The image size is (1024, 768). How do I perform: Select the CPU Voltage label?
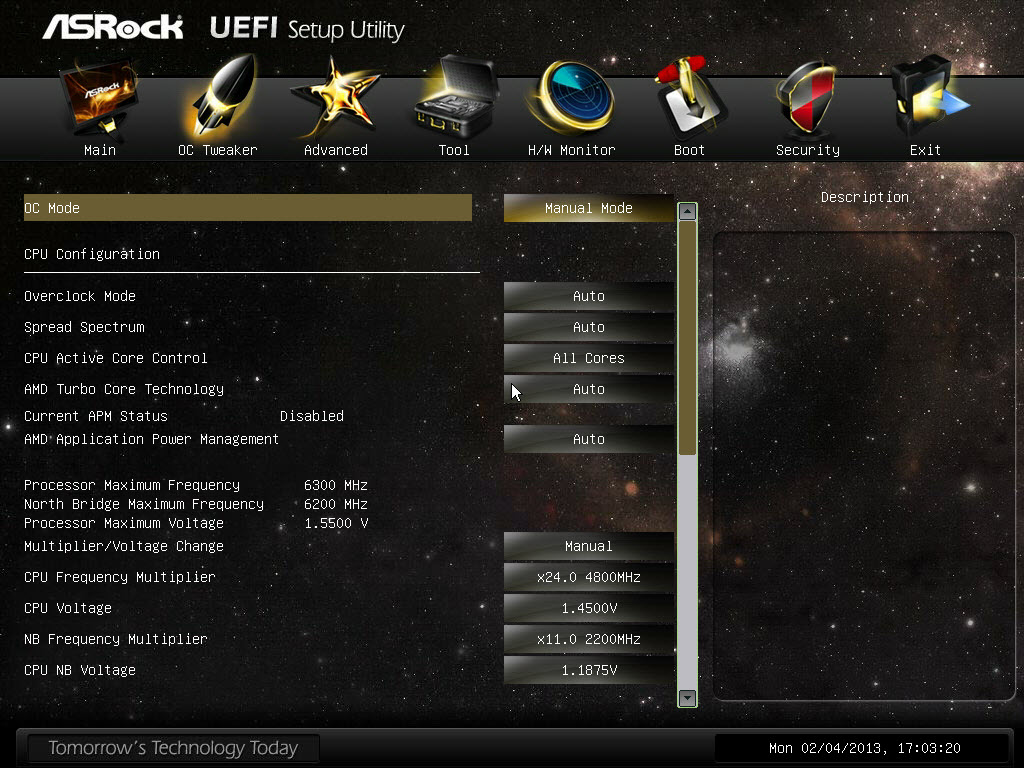pos(68,609)
